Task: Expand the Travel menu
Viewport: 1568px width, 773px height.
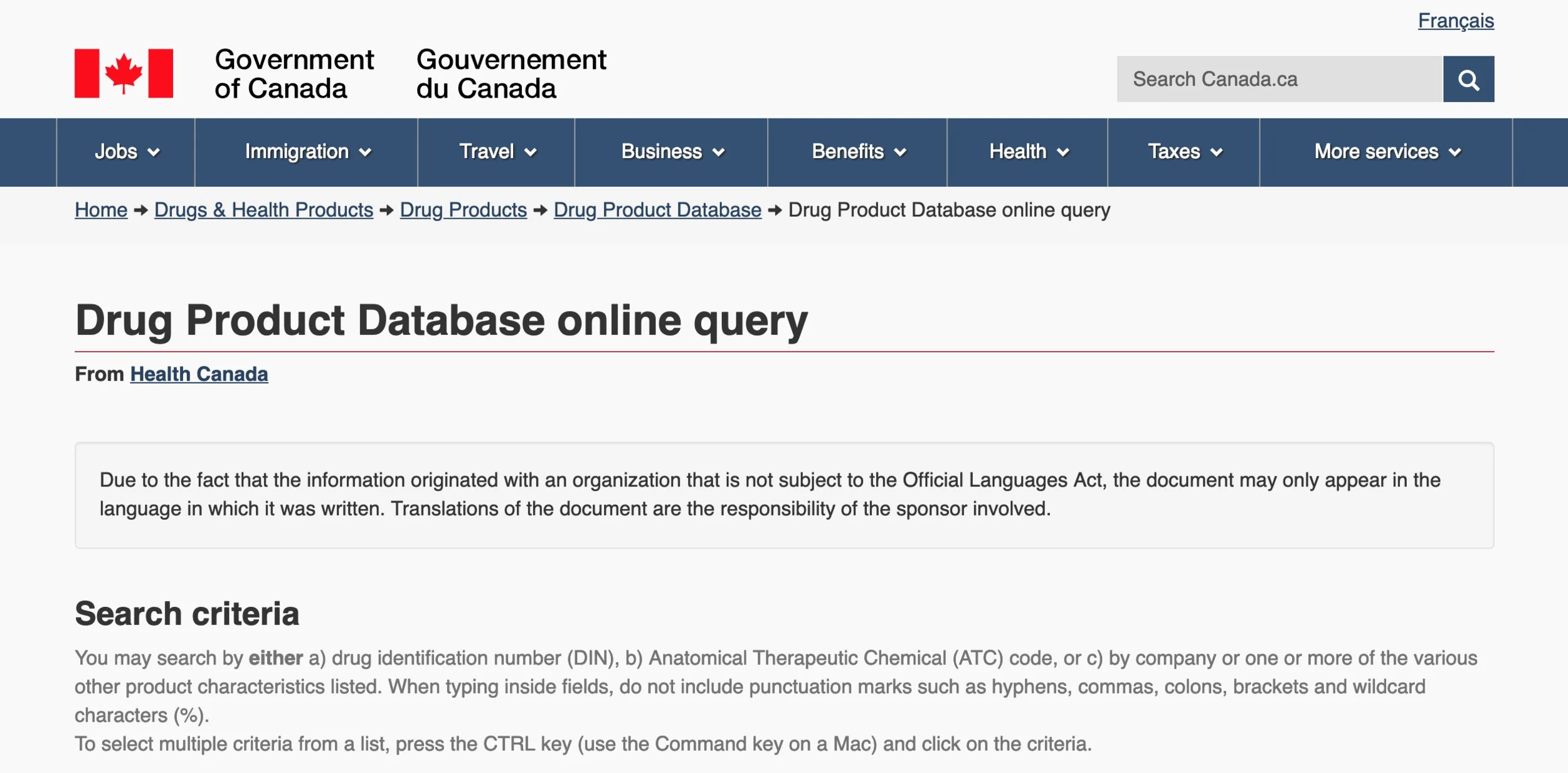Action: (497, 152)
